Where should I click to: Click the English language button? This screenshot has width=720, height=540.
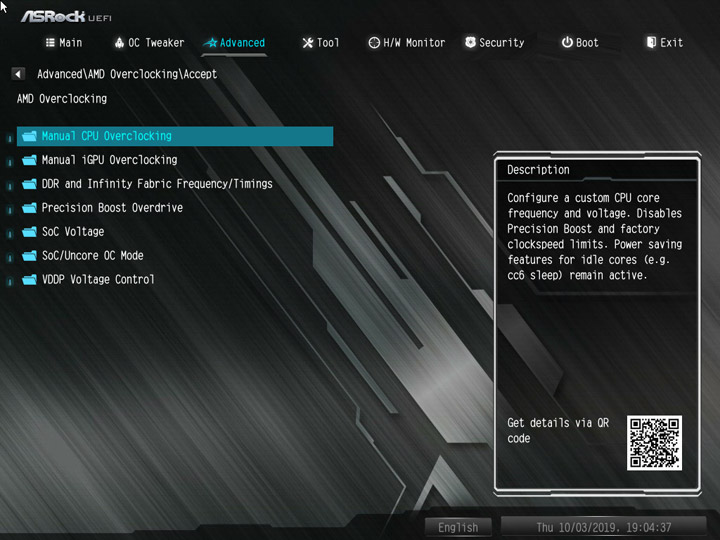(458, 527)
